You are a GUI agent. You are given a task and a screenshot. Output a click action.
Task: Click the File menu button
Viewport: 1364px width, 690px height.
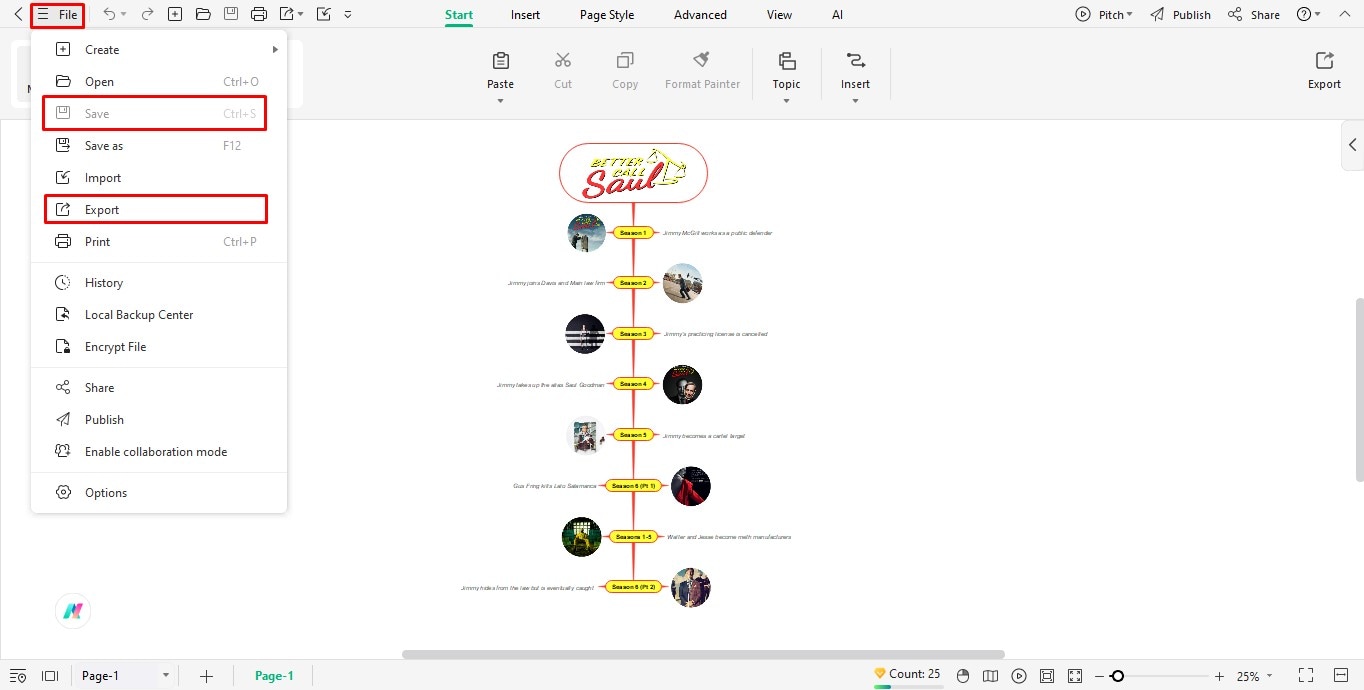tap(57, 15)
